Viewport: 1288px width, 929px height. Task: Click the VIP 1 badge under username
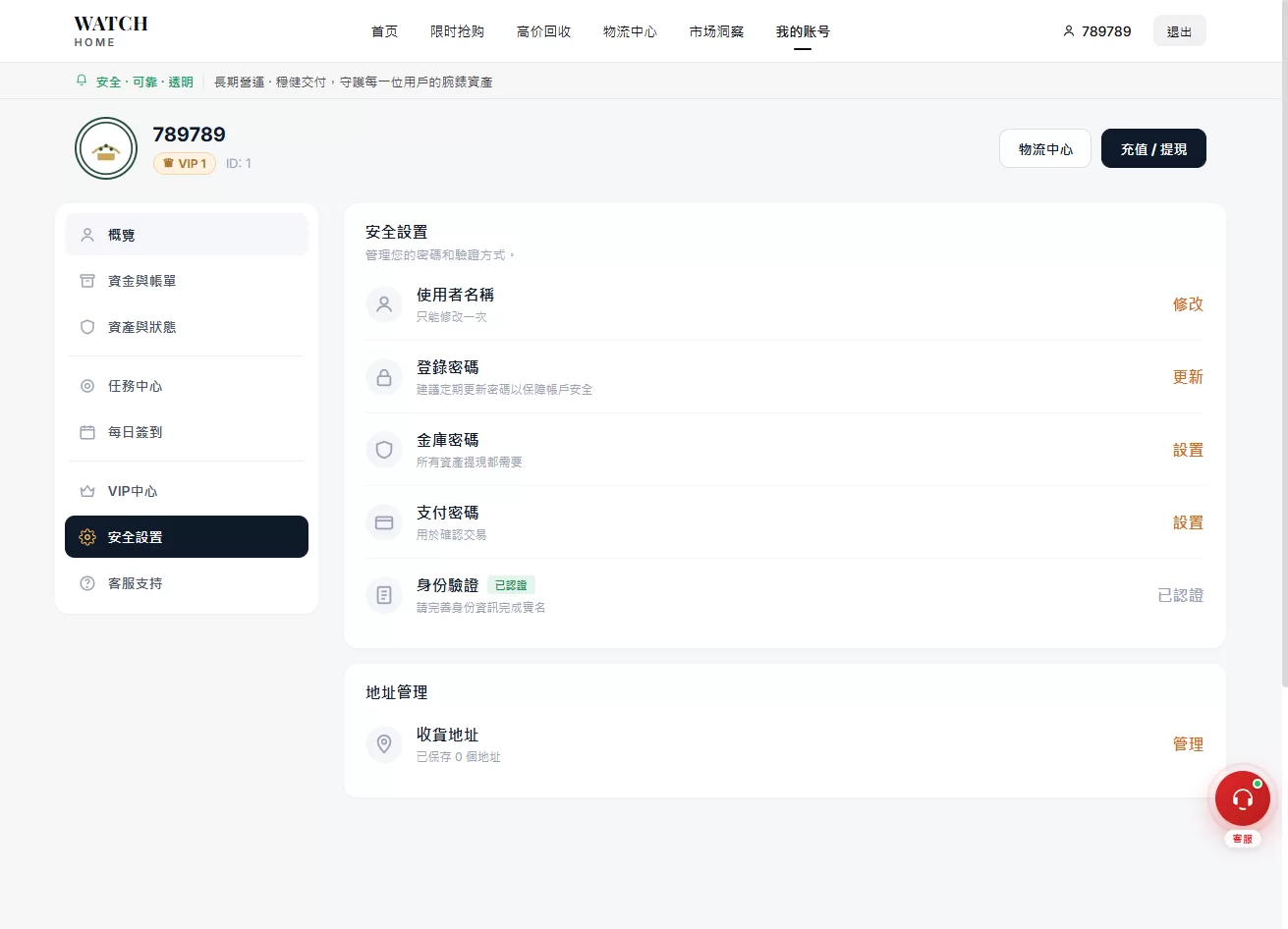point(185,163)
